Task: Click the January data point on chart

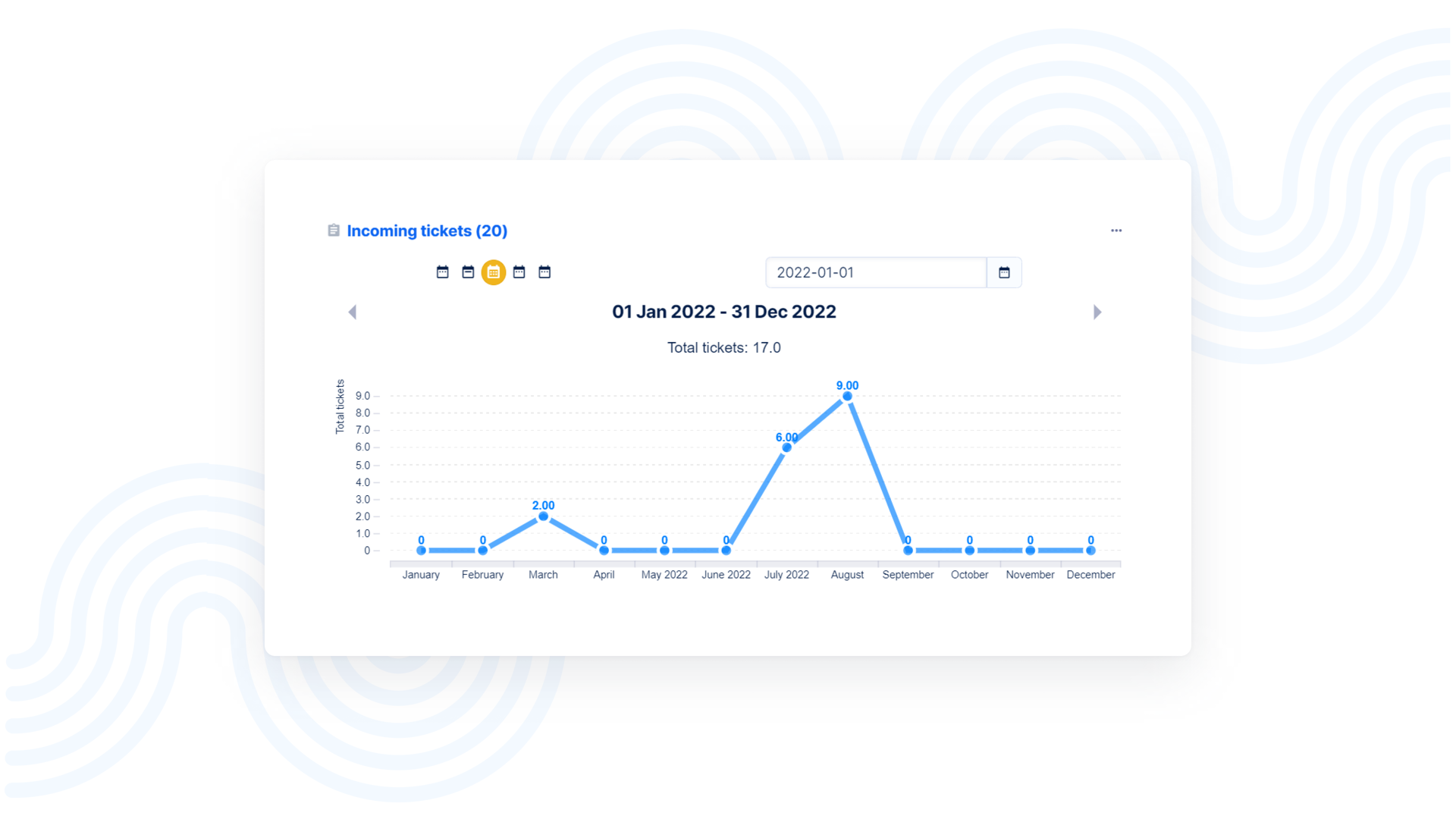Action: point(421,551)
